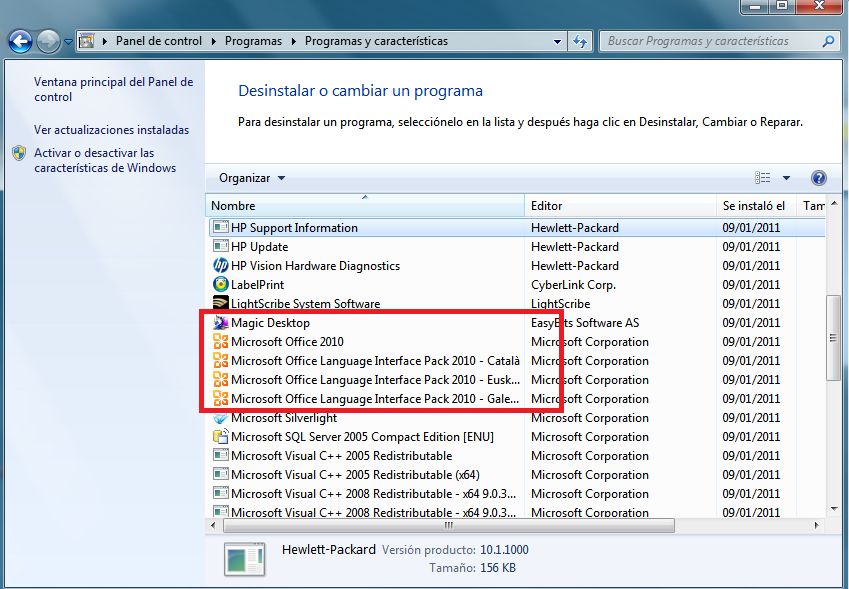
Task: Click the HP Vision Hardware Diagnostics icon
Action: tap(221, 266)
